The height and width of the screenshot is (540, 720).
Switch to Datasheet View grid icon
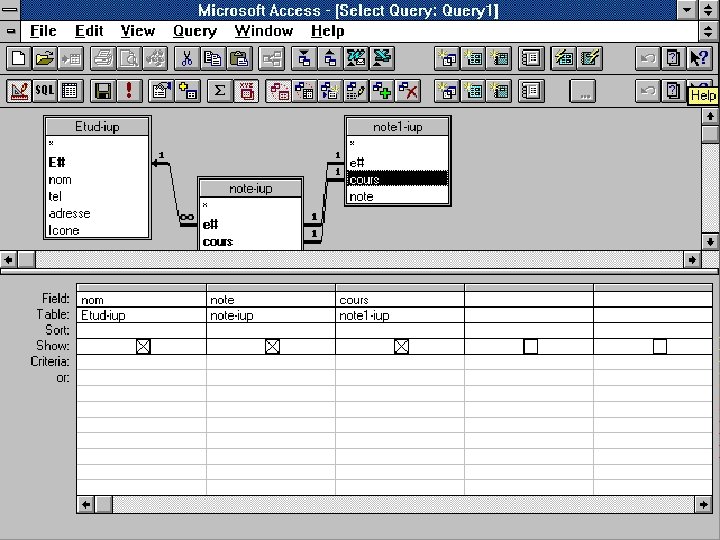point(70,90)
